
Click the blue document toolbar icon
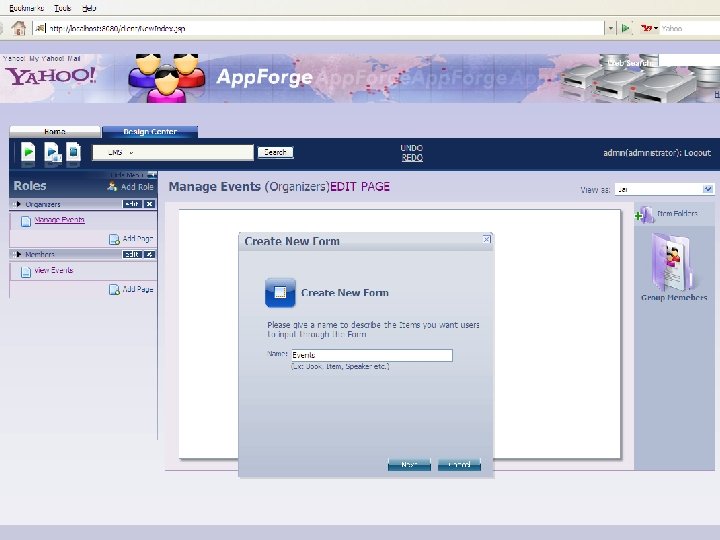(x=73, y=152)
